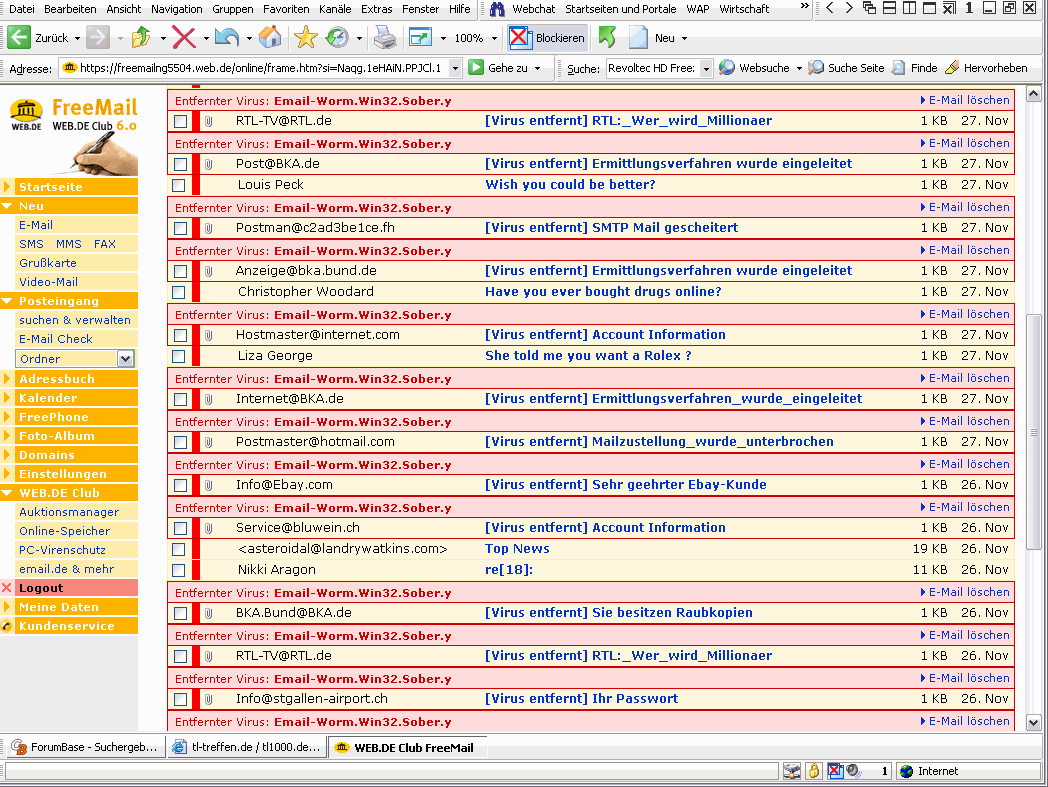
Task: Click the lock icon in status bar
Action: coord(813,771)
